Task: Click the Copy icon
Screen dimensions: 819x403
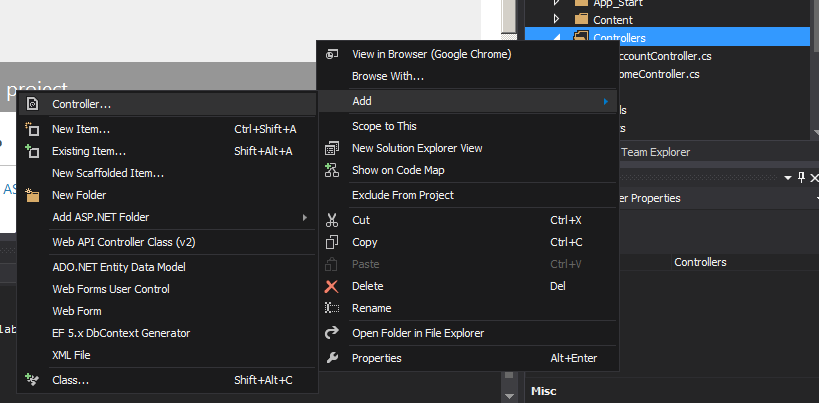Action: coord(333,242)
